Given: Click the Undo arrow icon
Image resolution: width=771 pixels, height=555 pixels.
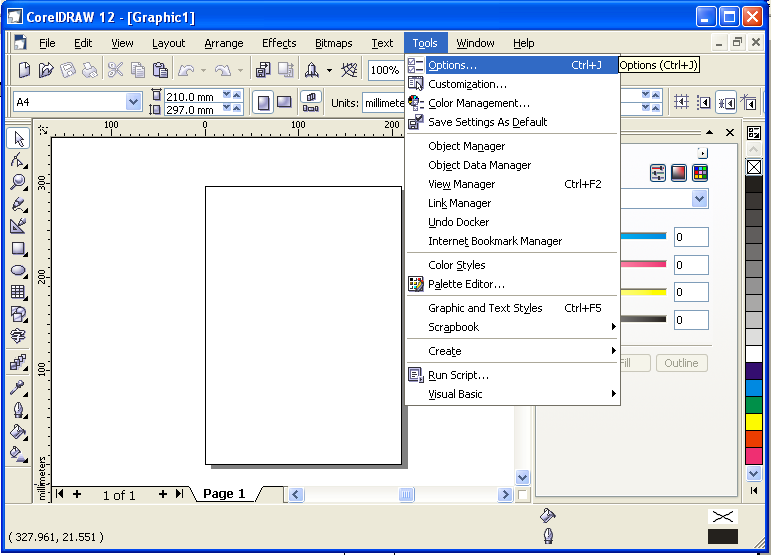Looking at the screenshot, I should 186,70.
